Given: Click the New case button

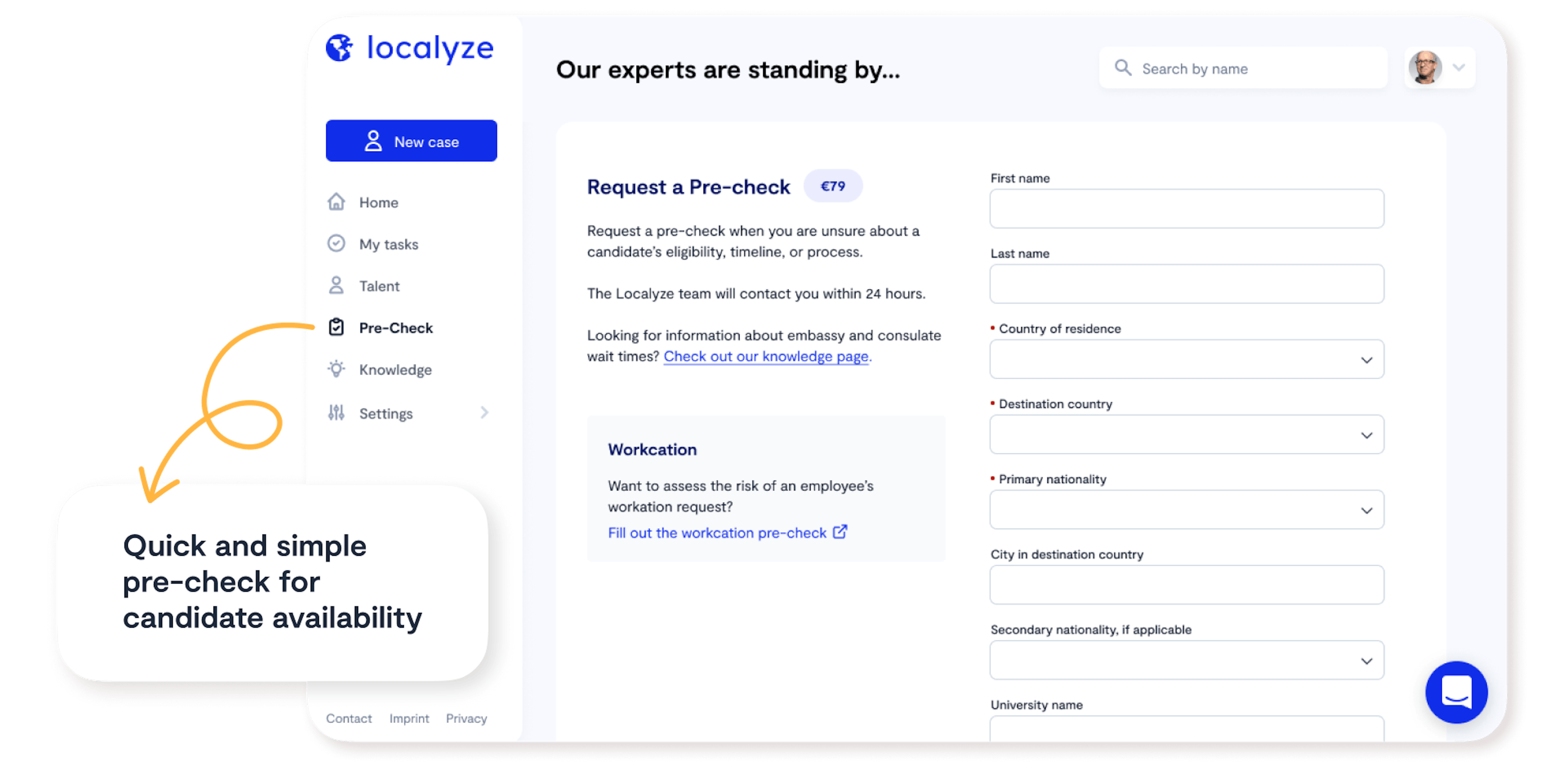Looking at the screenshot, I should (x=411, y=141).
